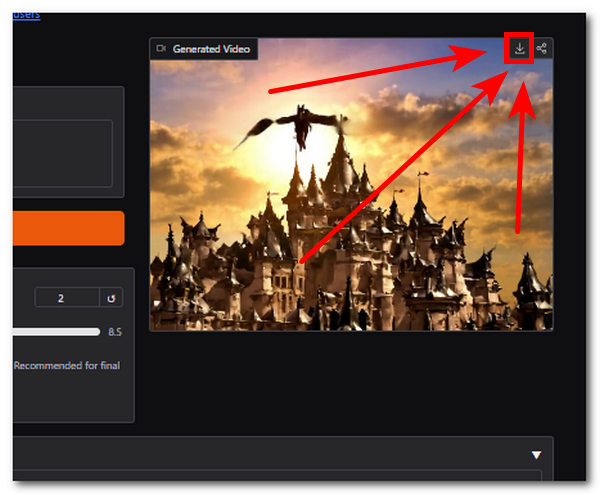The image size is (600, 495).
Task: Share the generated video
Action: tap(541, 49)
